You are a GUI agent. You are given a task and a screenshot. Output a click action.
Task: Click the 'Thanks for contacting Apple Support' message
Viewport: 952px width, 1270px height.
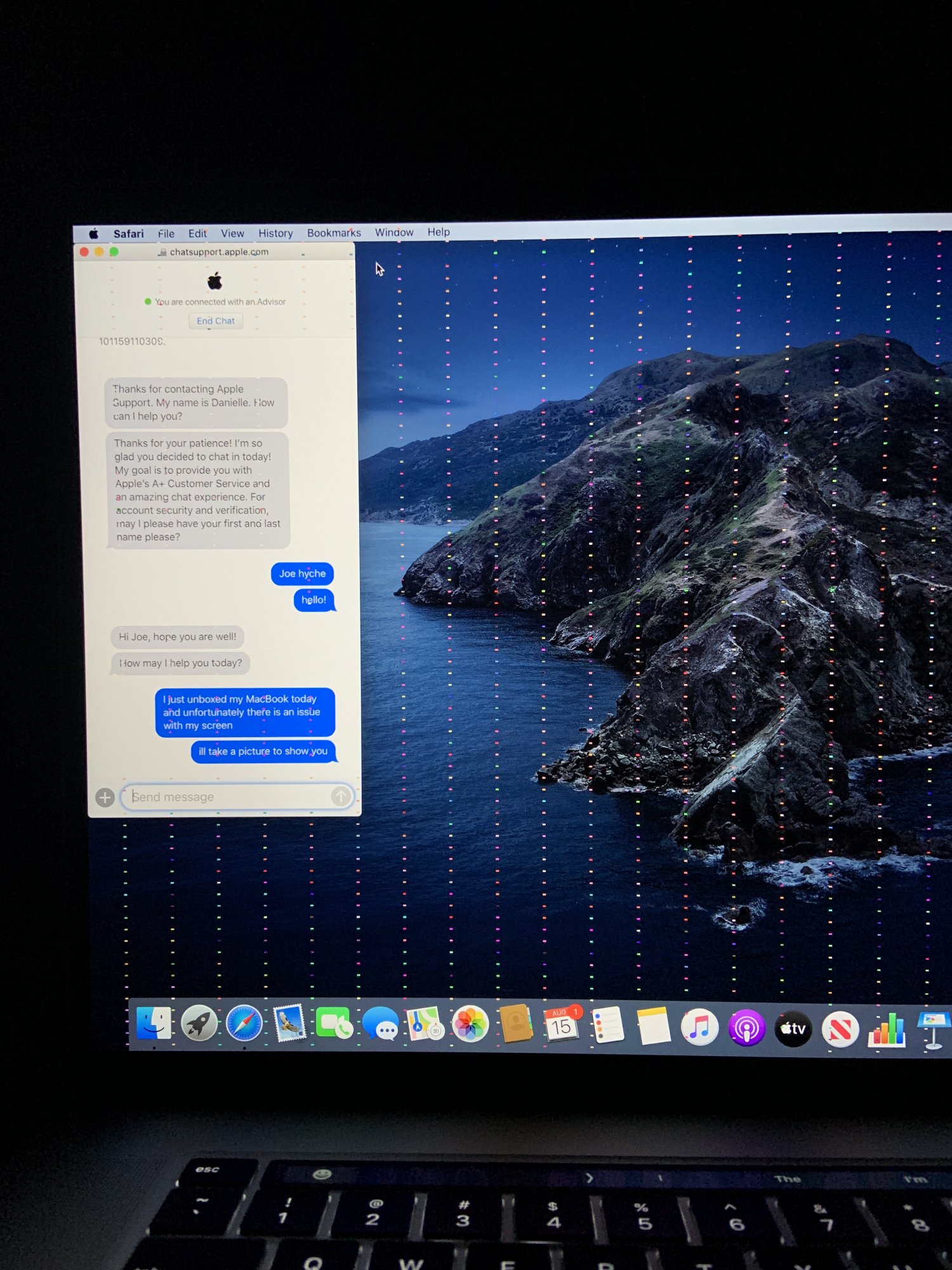(x=195, y=403)
